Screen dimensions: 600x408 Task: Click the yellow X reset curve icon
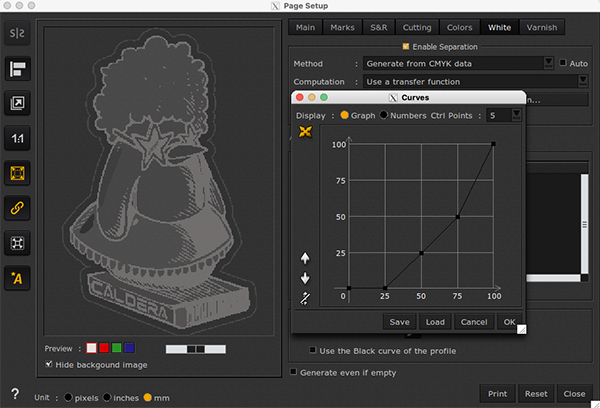(x=305, y=132)
